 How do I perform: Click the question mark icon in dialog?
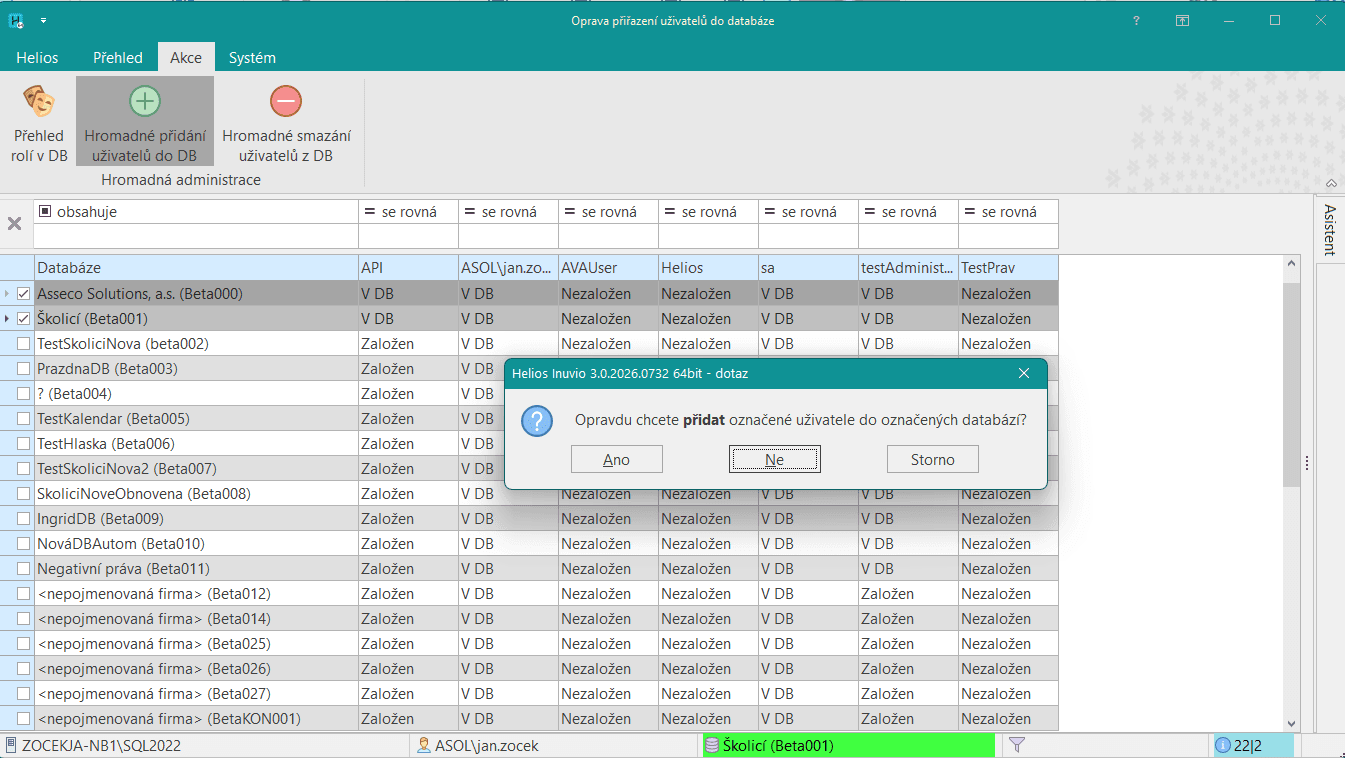tap(537, 420)
